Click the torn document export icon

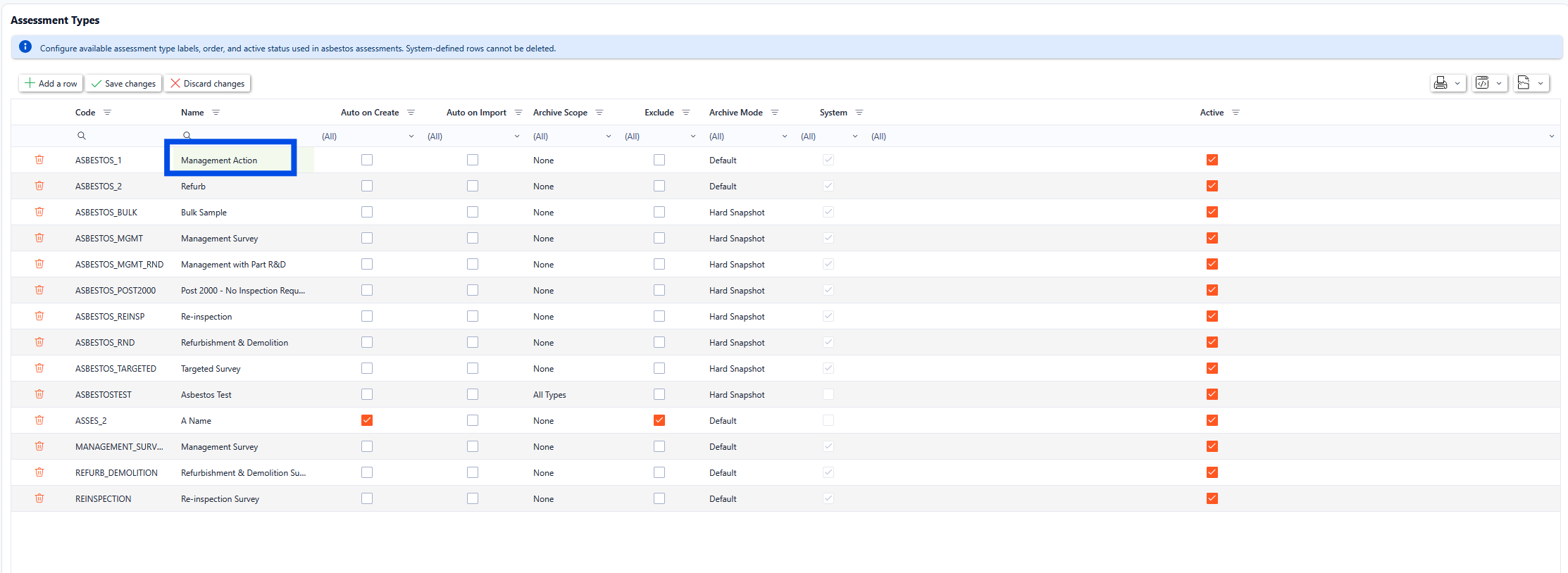point(1524,83)
